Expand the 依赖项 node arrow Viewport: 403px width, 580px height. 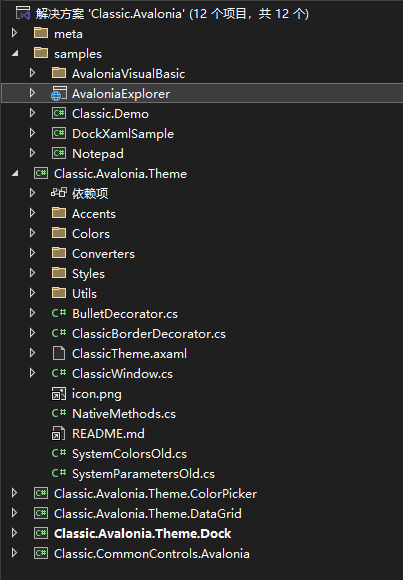pyautogui.click(x=33, y=193)
